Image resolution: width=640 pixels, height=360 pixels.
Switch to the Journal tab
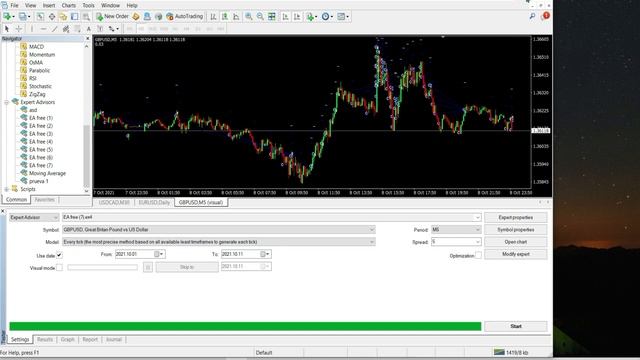[114, 340]
